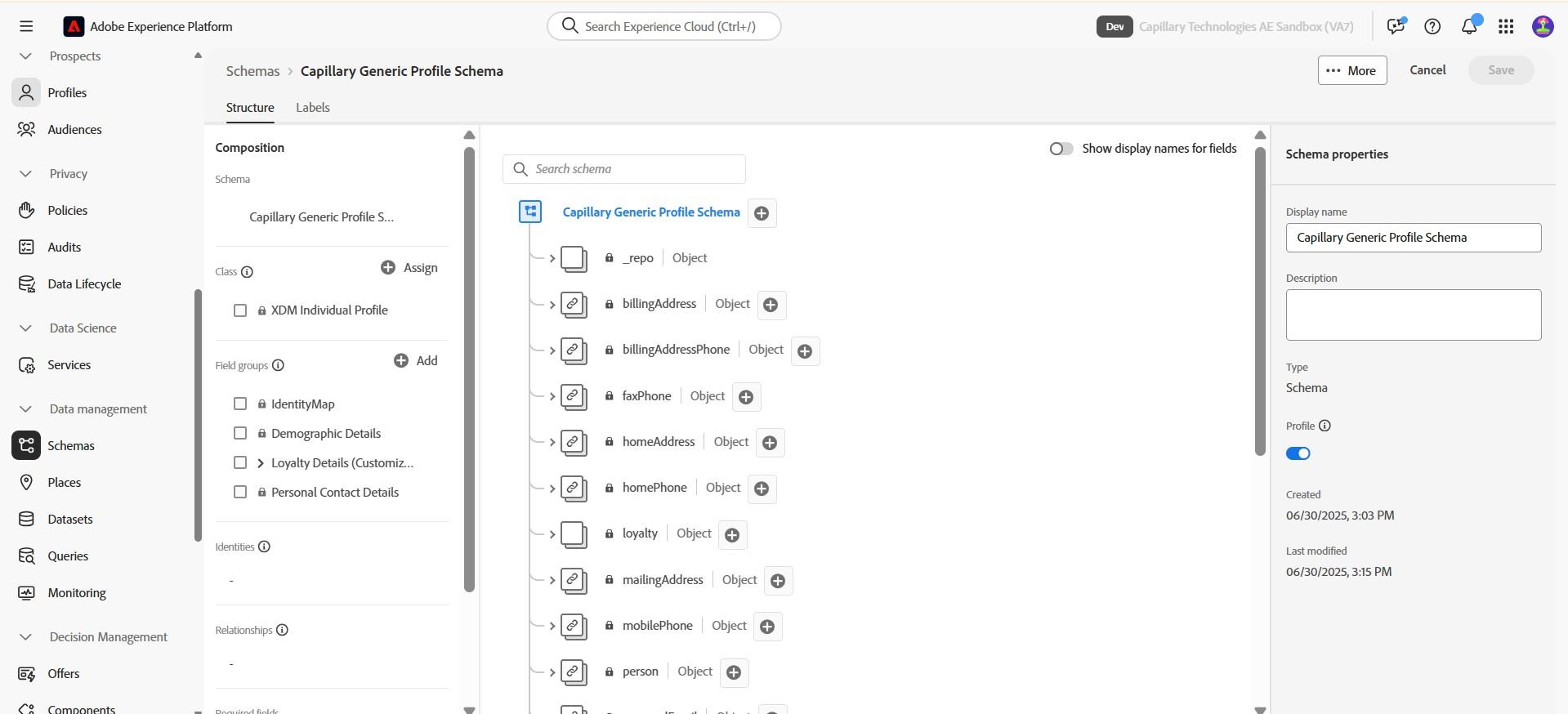This screenshot has width=1568, height=714.
Task: Click the add field plus next to faxPhone
Action: [746, 397]
